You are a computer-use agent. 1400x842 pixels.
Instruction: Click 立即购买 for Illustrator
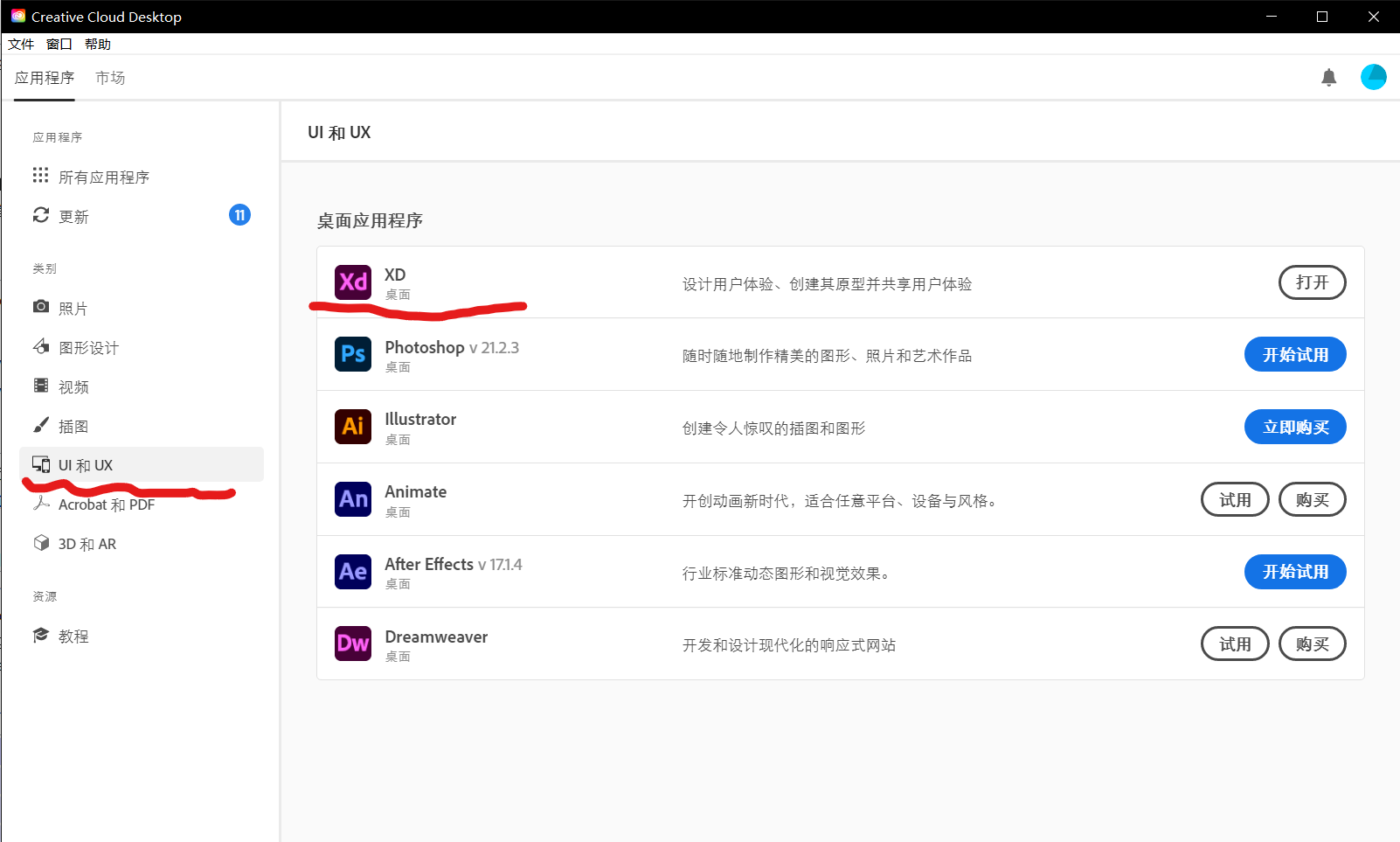tap(1295, 427)
